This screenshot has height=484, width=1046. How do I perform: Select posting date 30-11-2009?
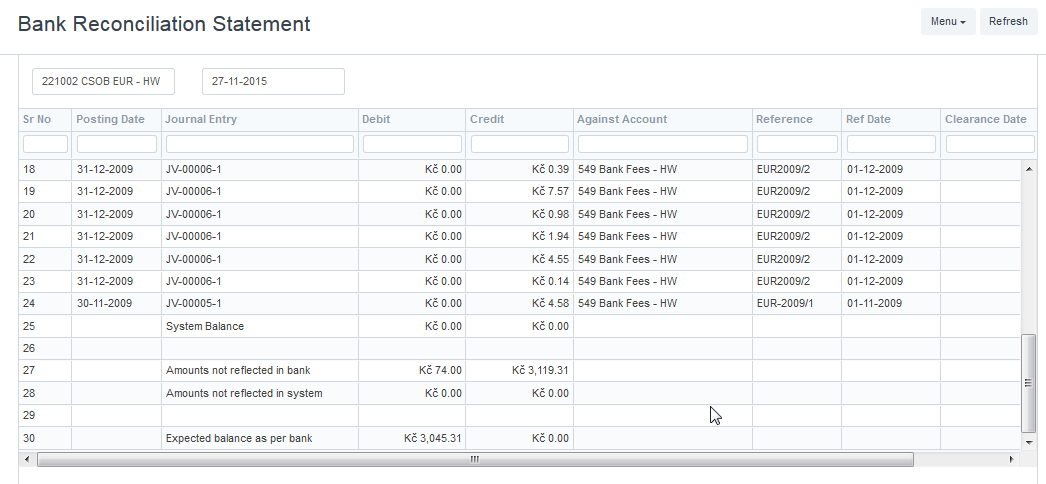coord(105,303)
